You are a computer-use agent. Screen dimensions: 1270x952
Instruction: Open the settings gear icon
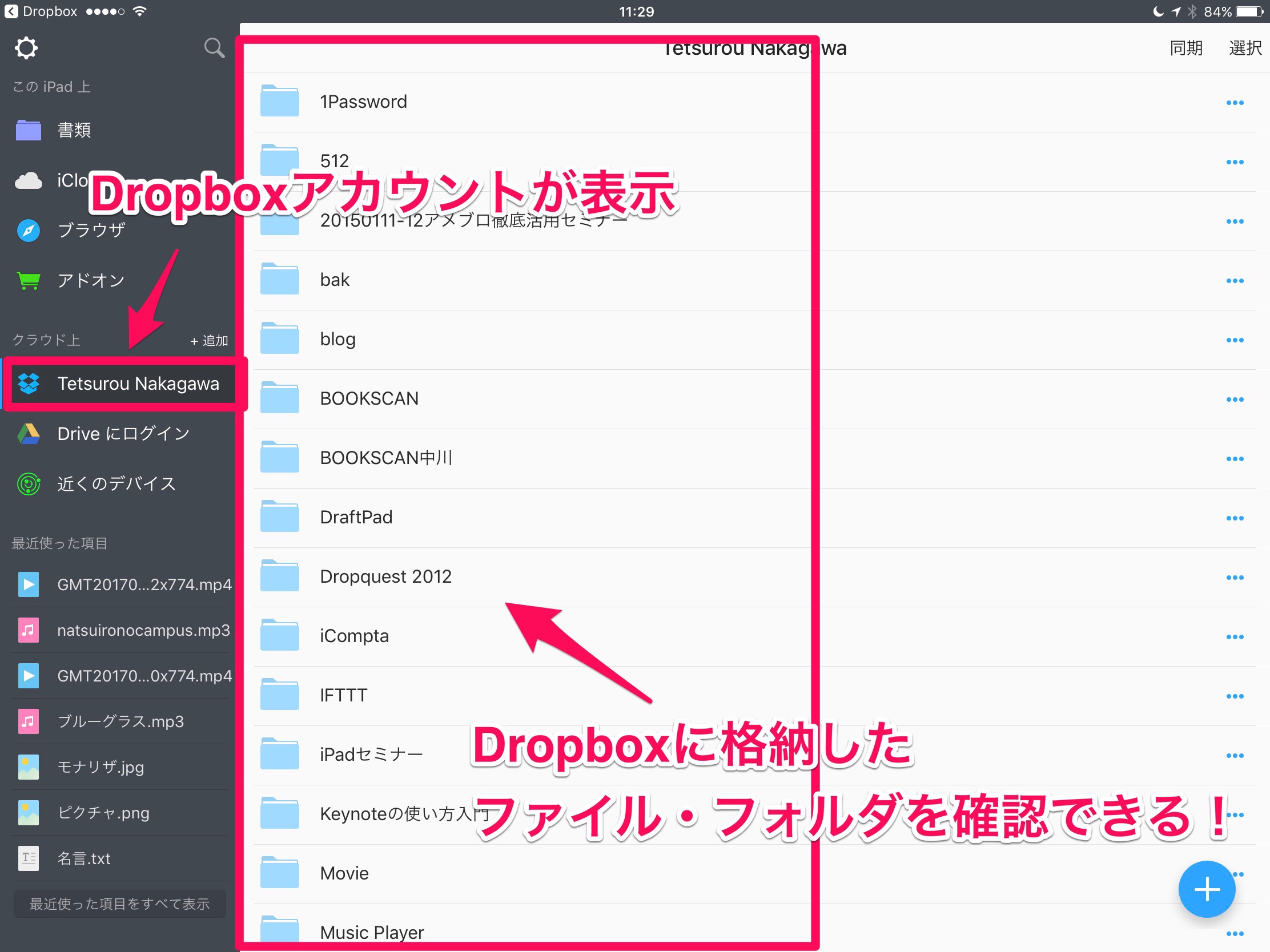coord(26,48)
